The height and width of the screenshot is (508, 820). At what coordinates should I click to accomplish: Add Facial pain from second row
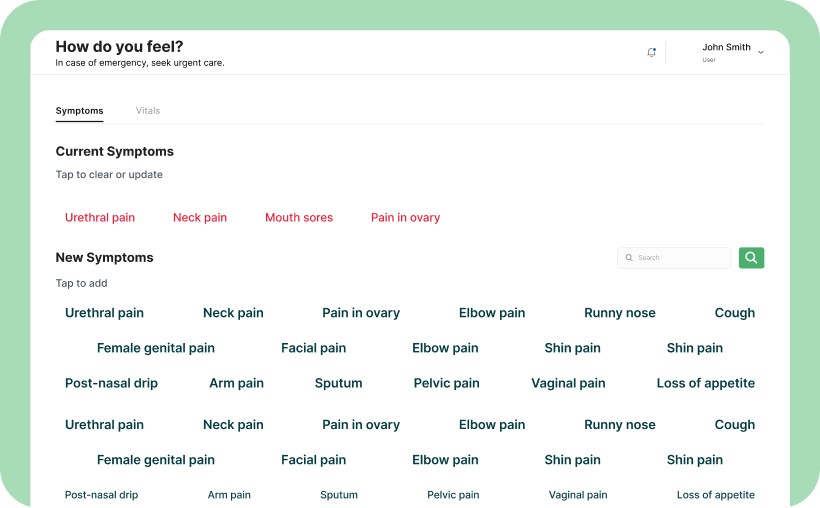click(313, 348)
